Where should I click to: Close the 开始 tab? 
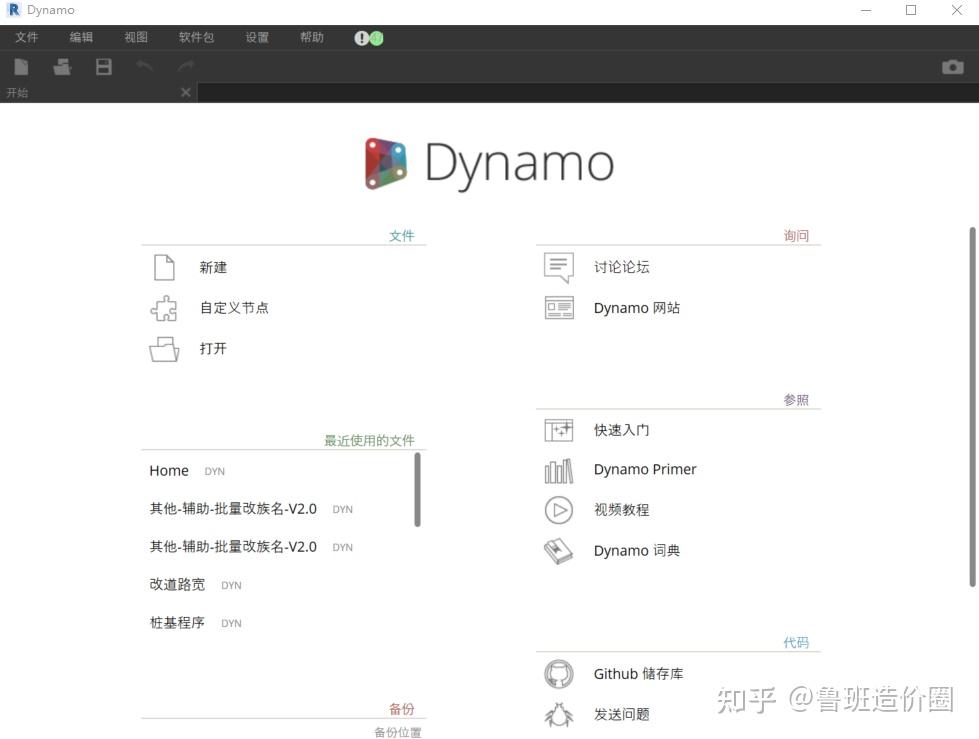click(x=185, y=91)
